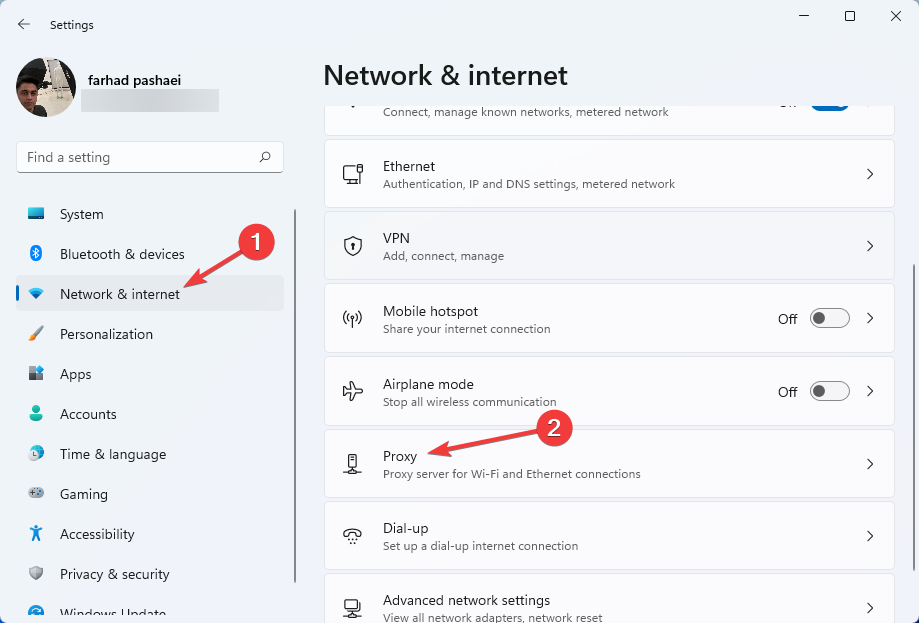Click the back arrow button
Image resolution: width=919 pixels, height=623 pixels.
pyautogui.click(x=24, y=24)
